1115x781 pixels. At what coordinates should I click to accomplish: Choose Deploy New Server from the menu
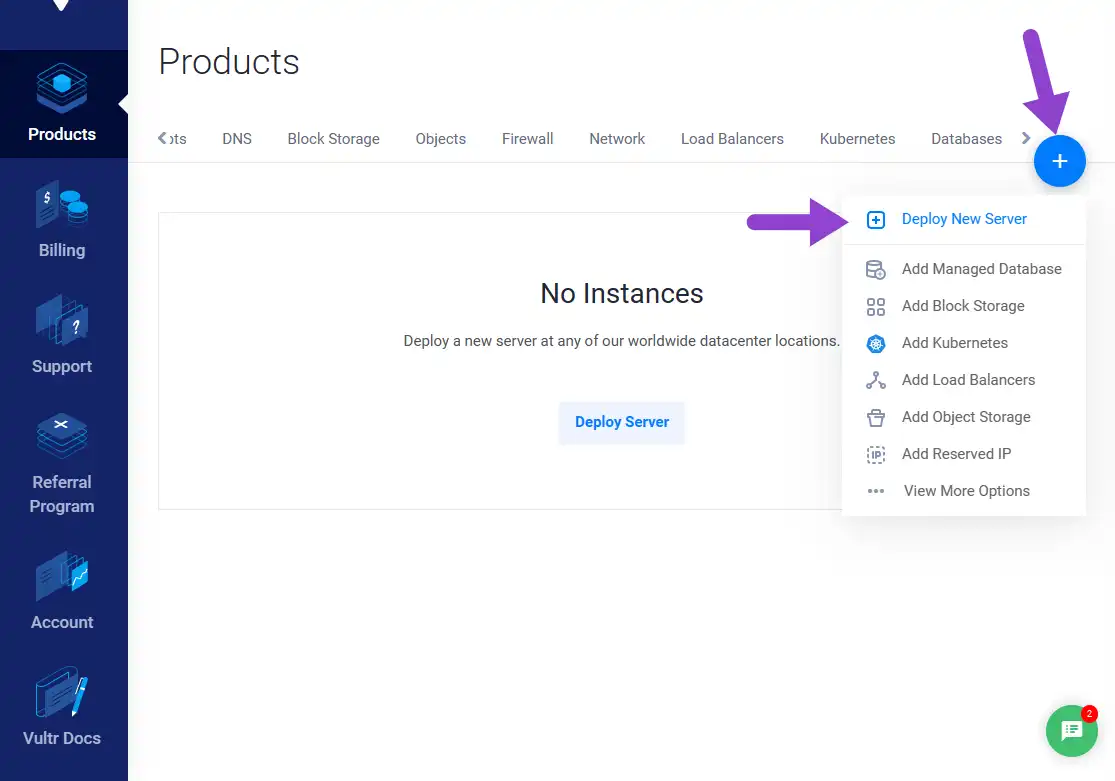point(964,219)
